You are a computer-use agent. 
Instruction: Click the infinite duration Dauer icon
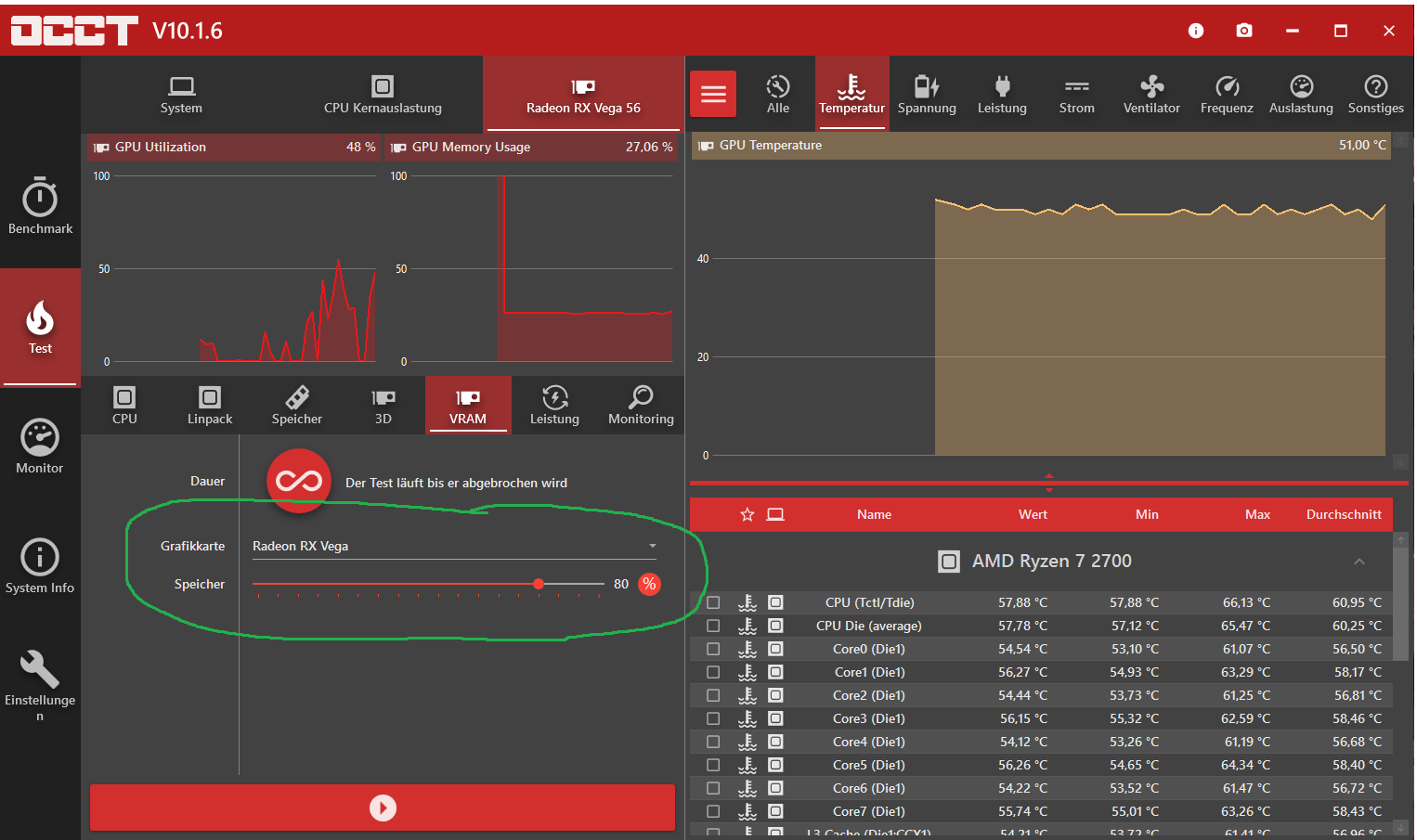(299, 481)
